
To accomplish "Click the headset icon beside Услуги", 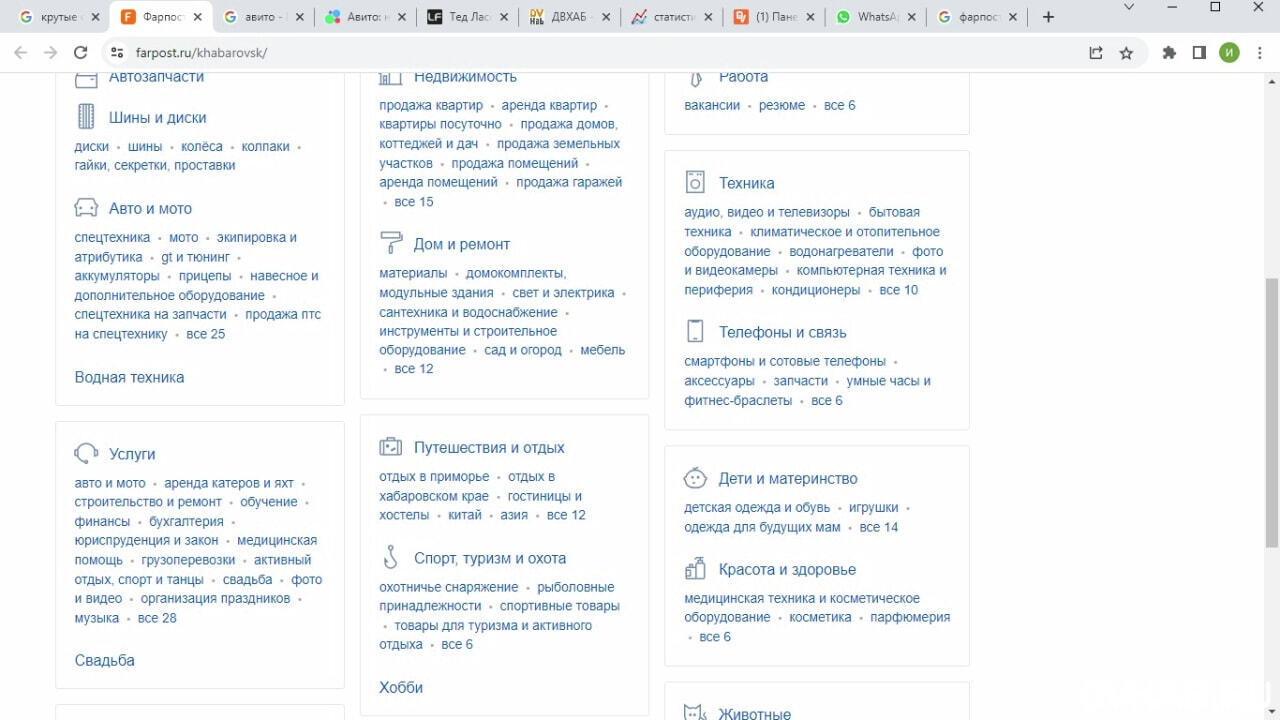I will 86,454.
